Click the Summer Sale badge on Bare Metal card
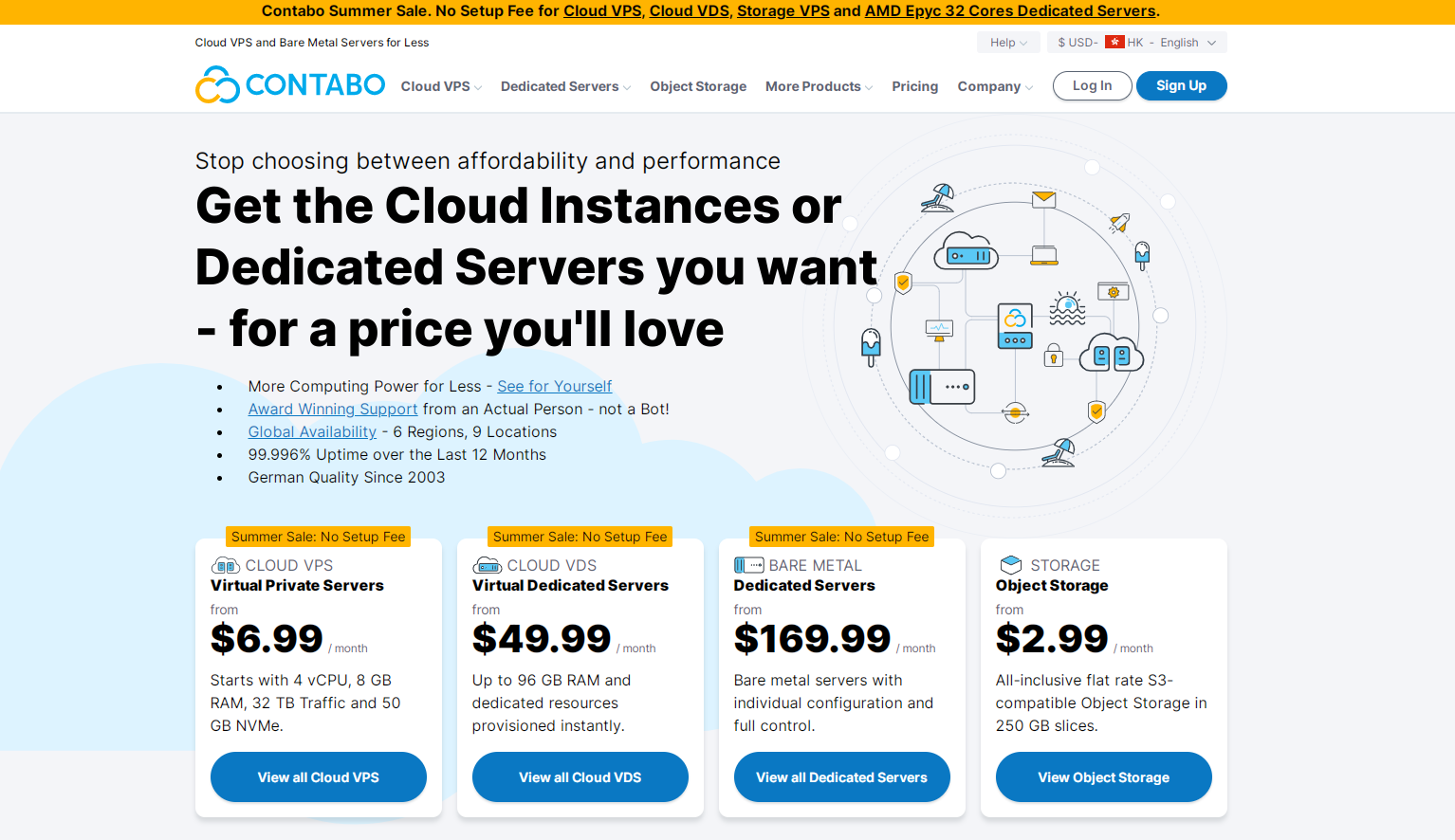 842,537
